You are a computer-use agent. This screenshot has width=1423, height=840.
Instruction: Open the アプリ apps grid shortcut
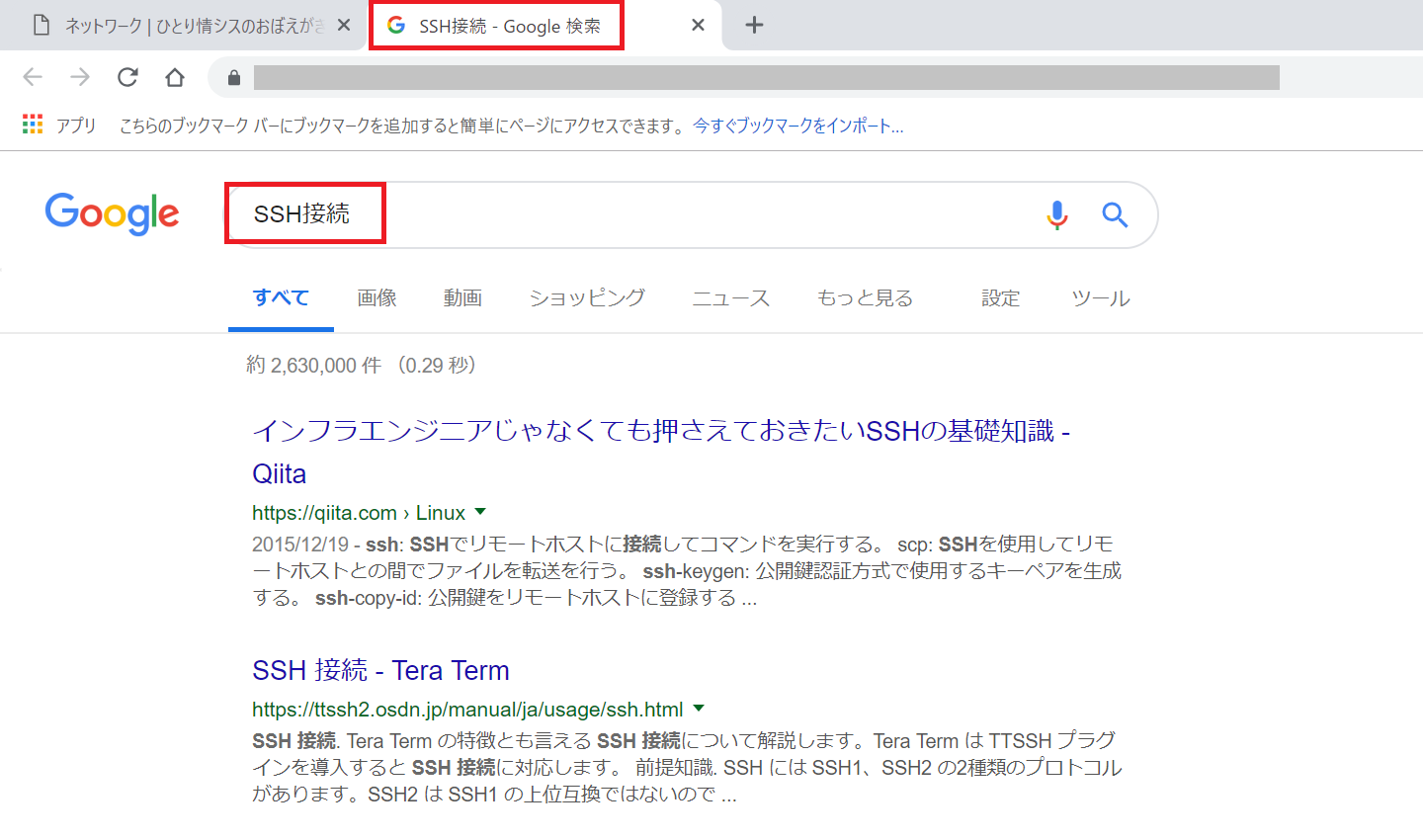click(x=33, y=125)
